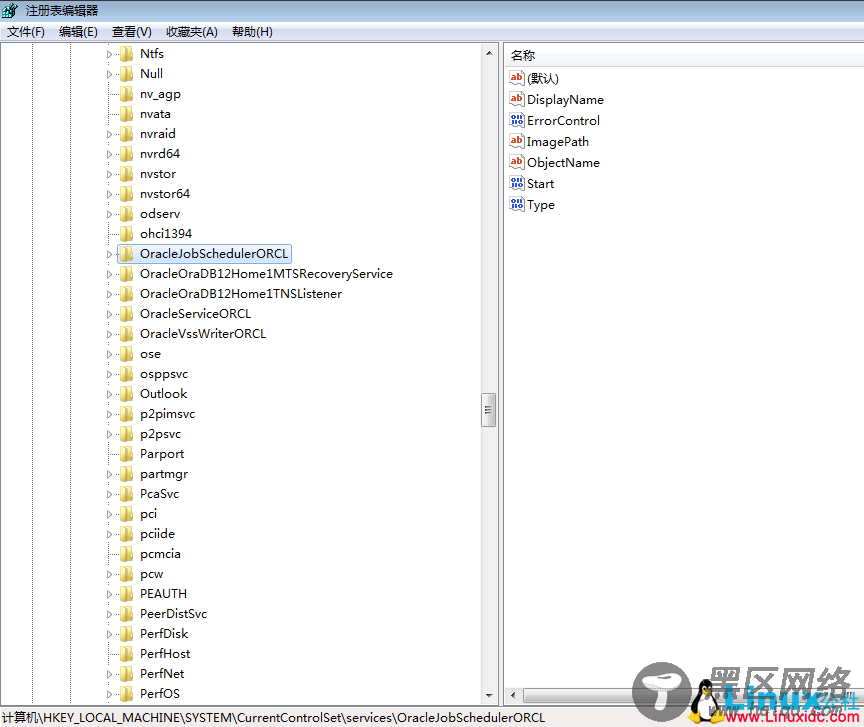Expand the Null key
Viewport: 864px width, 727px height.
(x=109, y=74)
